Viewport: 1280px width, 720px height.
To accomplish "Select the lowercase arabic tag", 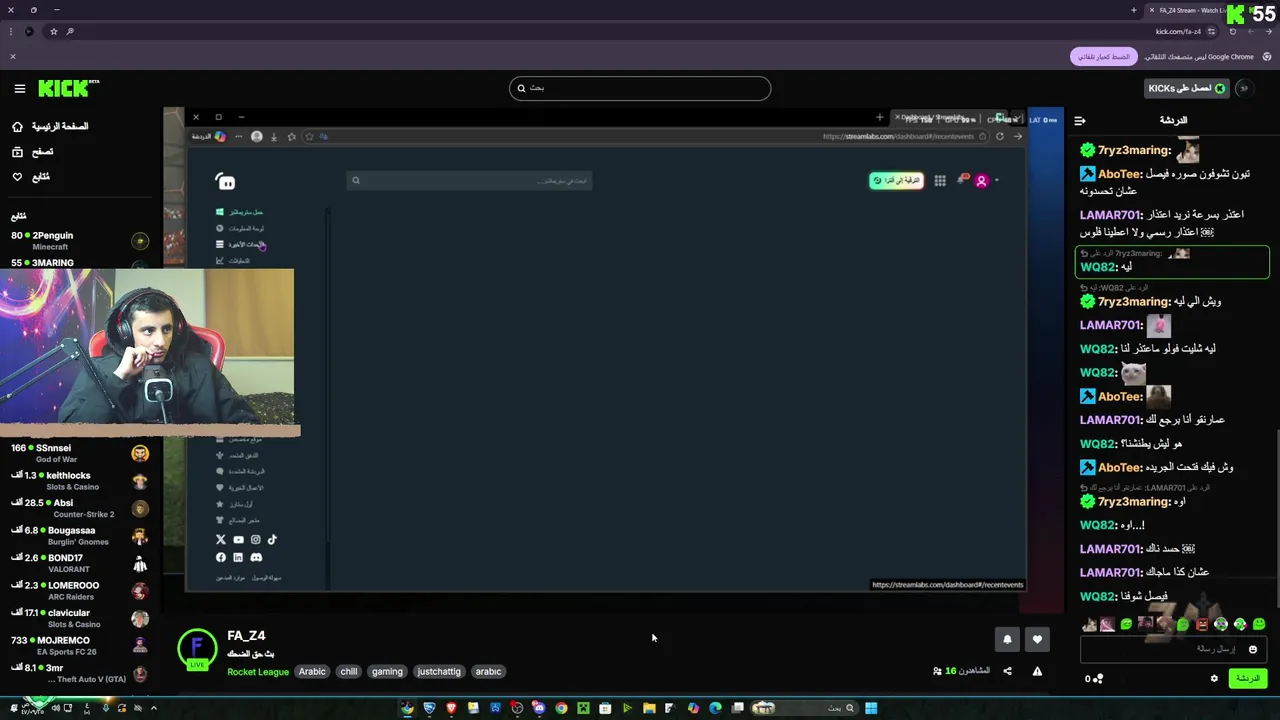I will [488, 672].
